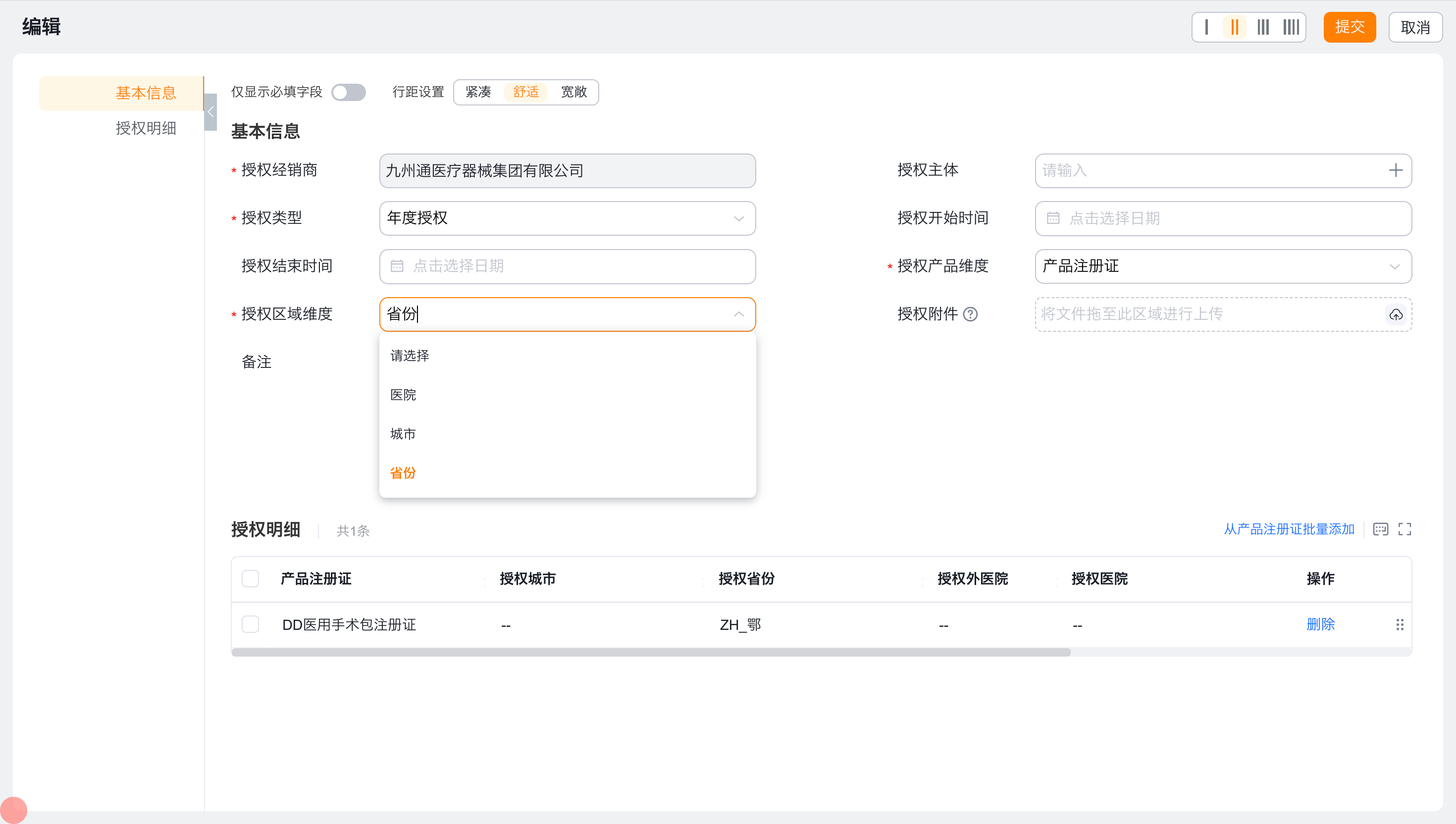Select the three-column layout icon
Viewport: 1456px width, 824px height.
[1263, 27]
